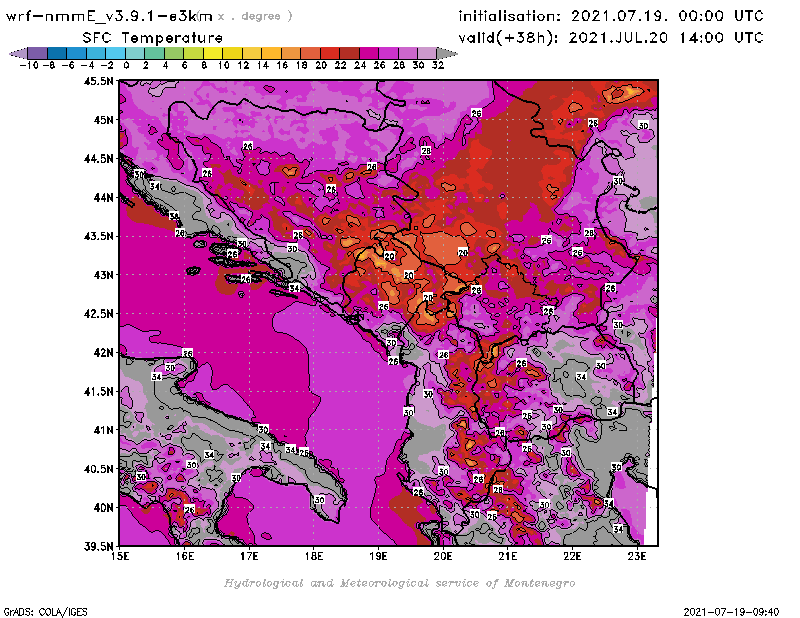
Task: Click the 'GrADS: COLA/IGES' credit
Action: (45, 612)
